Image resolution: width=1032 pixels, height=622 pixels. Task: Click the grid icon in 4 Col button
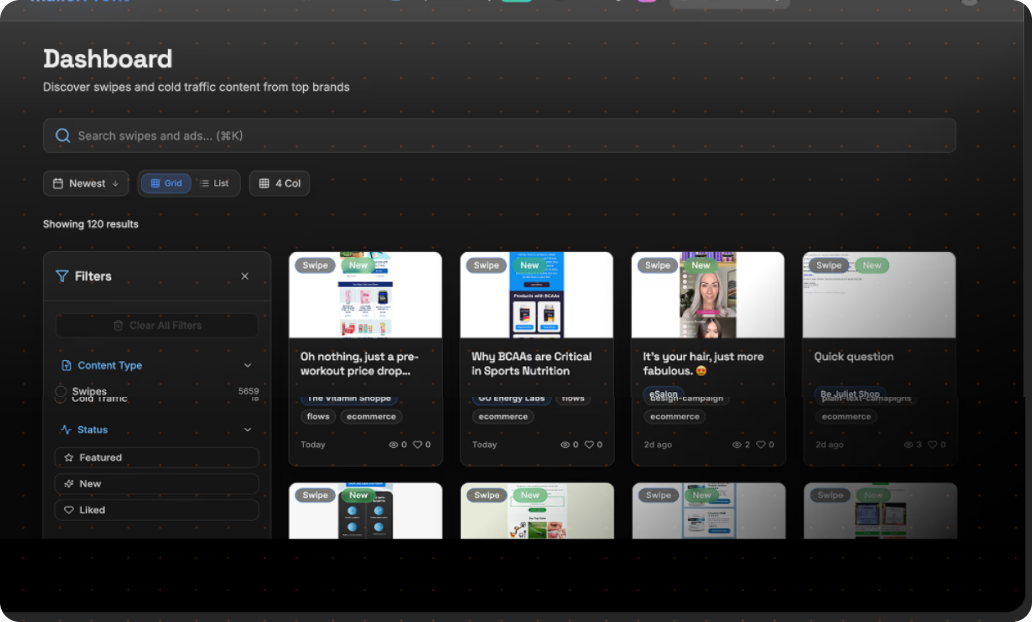(264, 184)
